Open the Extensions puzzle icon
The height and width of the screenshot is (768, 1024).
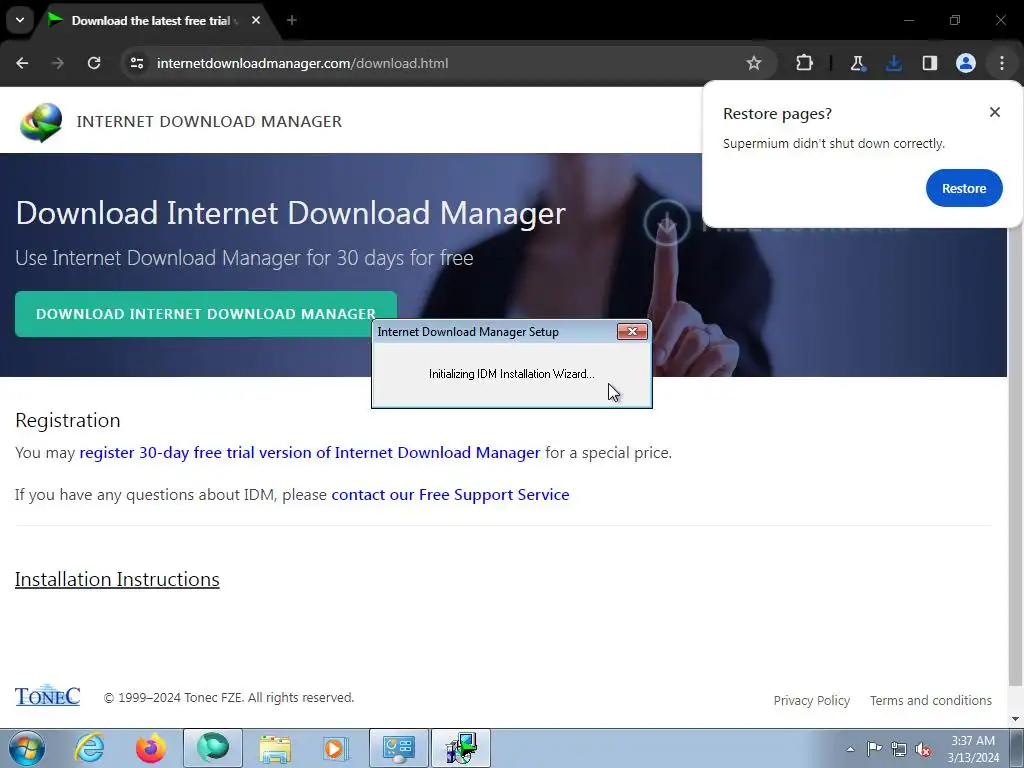pyautogui.click(x=805, y=63)
